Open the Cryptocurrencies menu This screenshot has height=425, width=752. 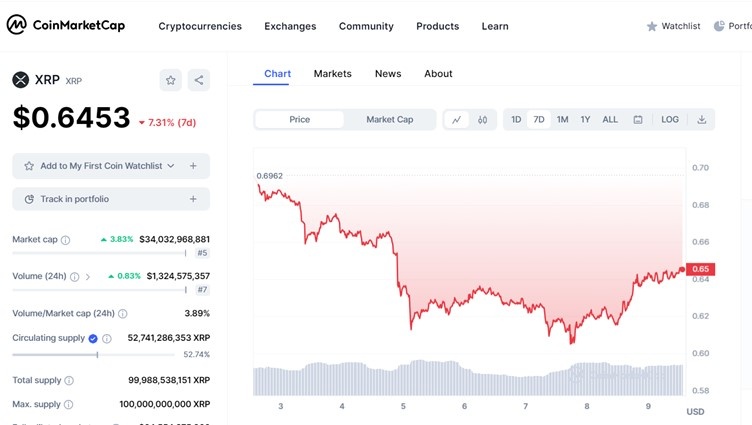pos(200,26)
